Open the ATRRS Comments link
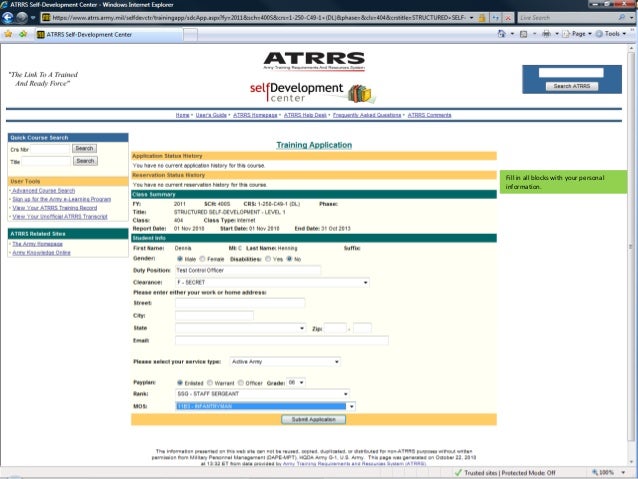 [429, 115]
